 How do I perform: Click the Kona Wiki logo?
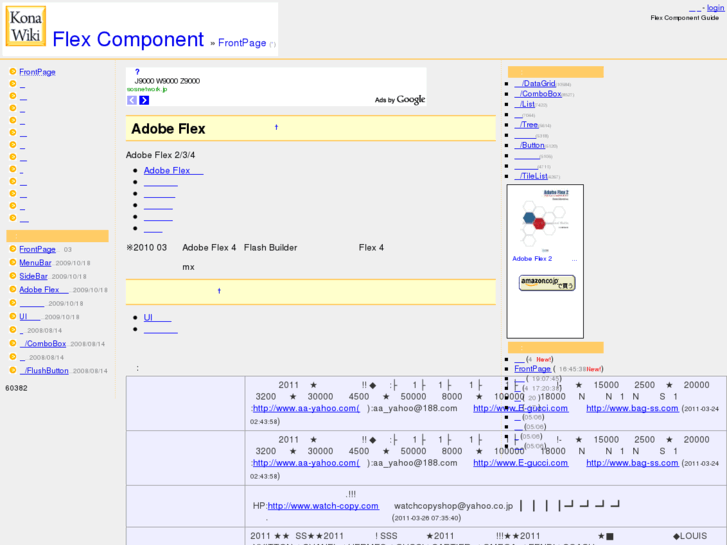point(26,26)
